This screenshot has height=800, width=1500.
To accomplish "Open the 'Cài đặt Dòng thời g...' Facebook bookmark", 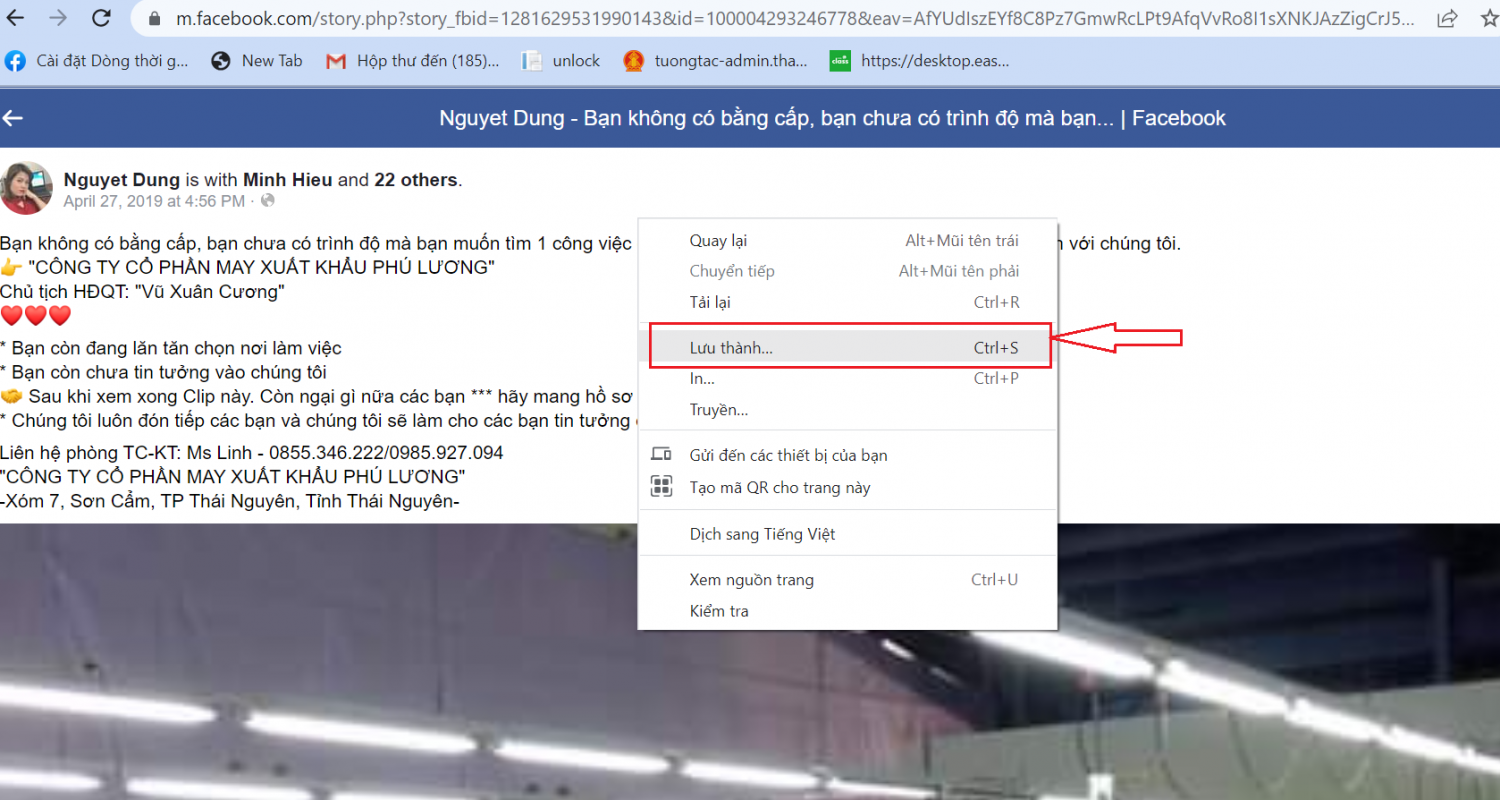I will [97, 61].
